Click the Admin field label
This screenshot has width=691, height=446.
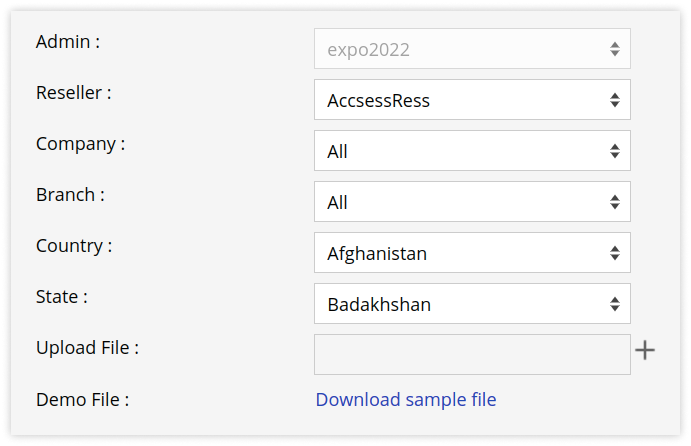tap(68, 42)
